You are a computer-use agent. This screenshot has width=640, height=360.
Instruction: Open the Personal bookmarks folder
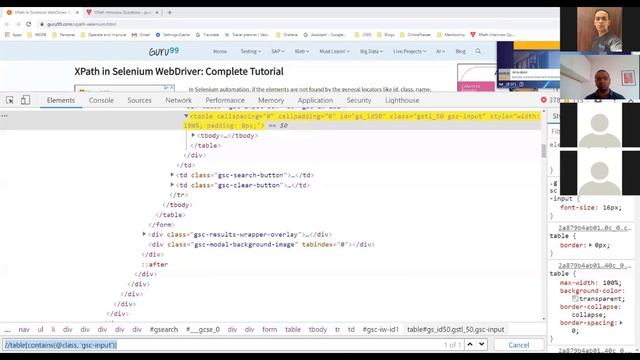tap(63, 35)
